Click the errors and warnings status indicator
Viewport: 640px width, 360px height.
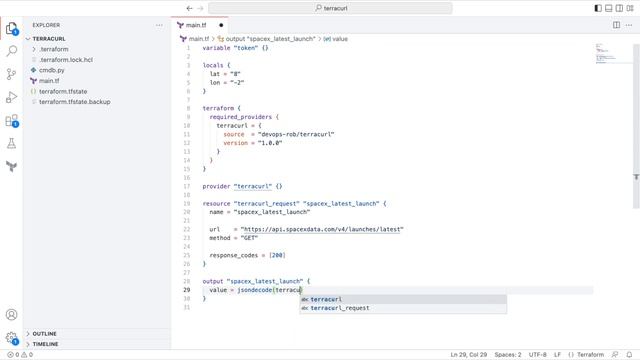pos(20,355)
